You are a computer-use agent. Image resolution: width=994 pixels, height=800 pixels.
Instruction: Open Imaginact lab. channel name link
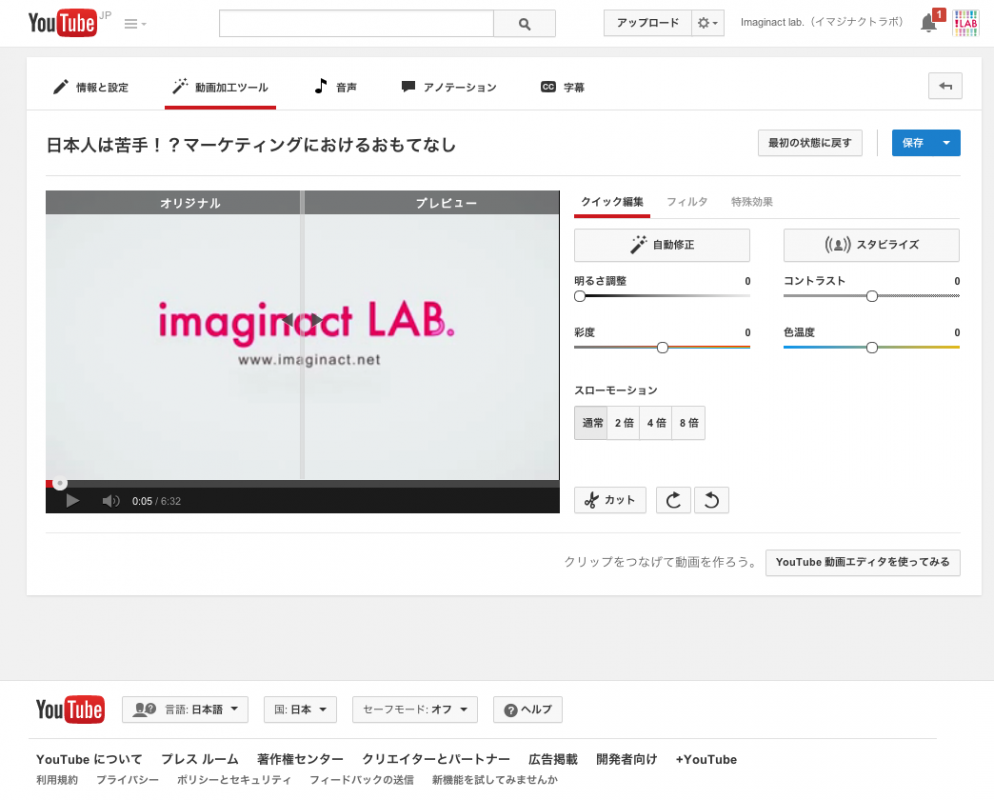point(822,22)
